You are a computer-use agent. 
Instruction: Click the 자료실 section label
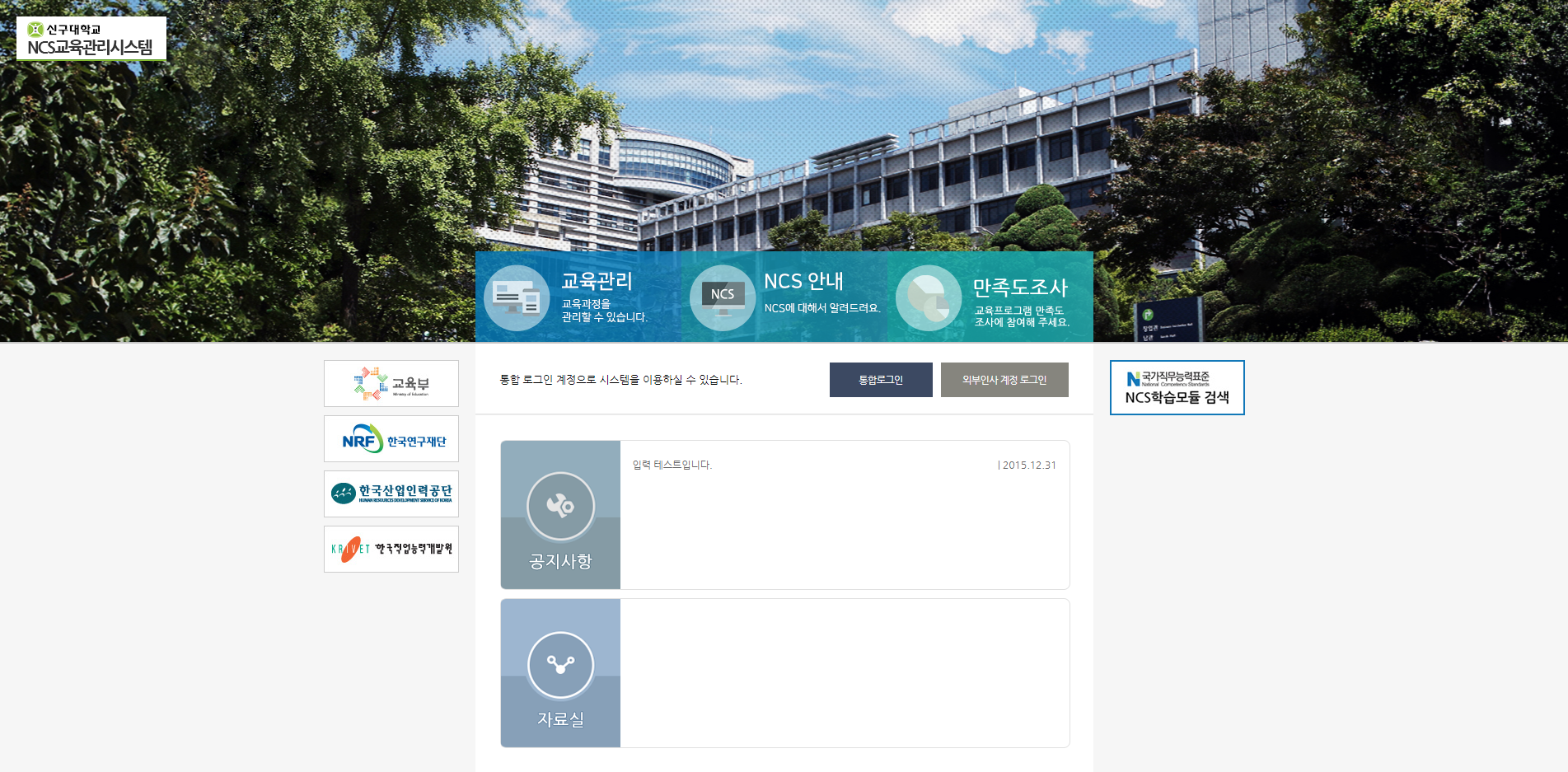(560, 720)
